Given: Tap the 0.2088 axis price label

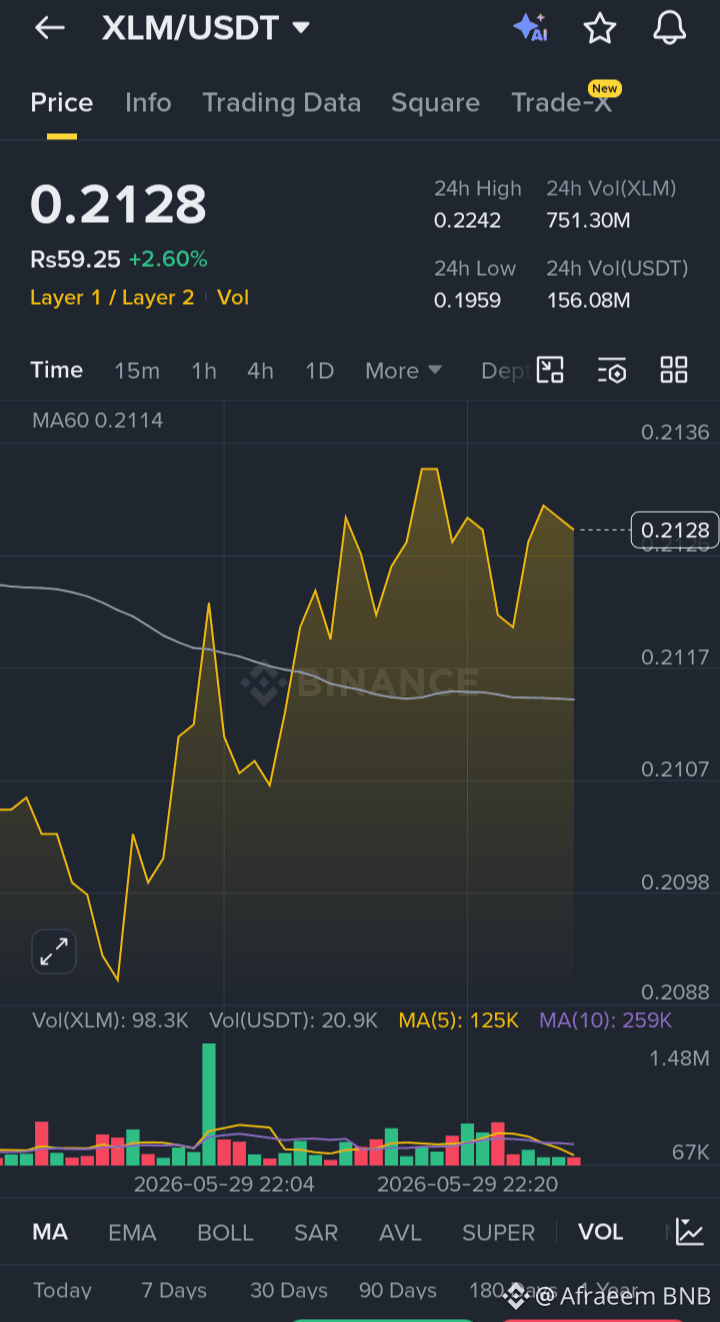Looking at the screenshot, I should click(x=675, y=992).
